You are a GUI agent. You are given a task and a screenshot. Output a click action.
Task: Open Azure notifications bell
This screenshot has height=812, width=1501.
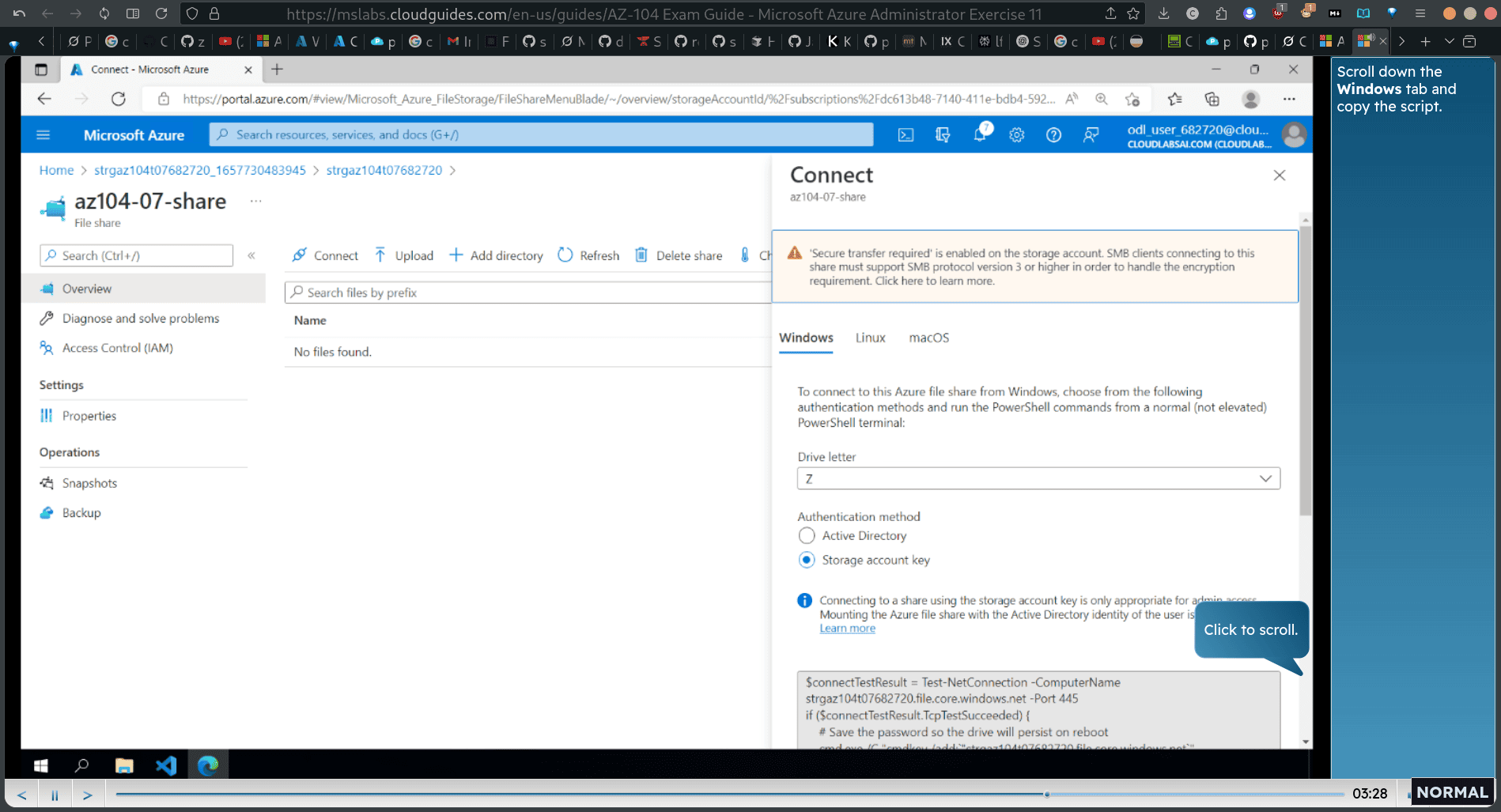pyautogui.click(x=981, y=134)
